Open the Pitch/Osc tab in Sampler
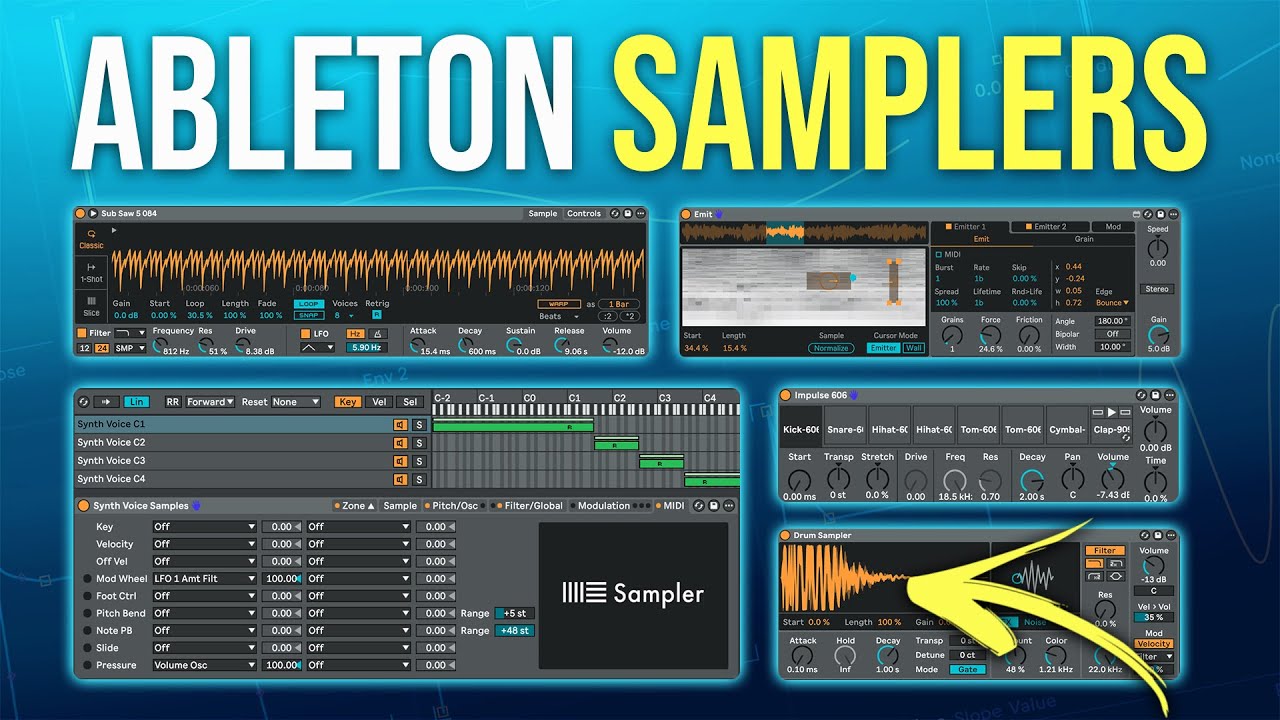 coord(455,506)
